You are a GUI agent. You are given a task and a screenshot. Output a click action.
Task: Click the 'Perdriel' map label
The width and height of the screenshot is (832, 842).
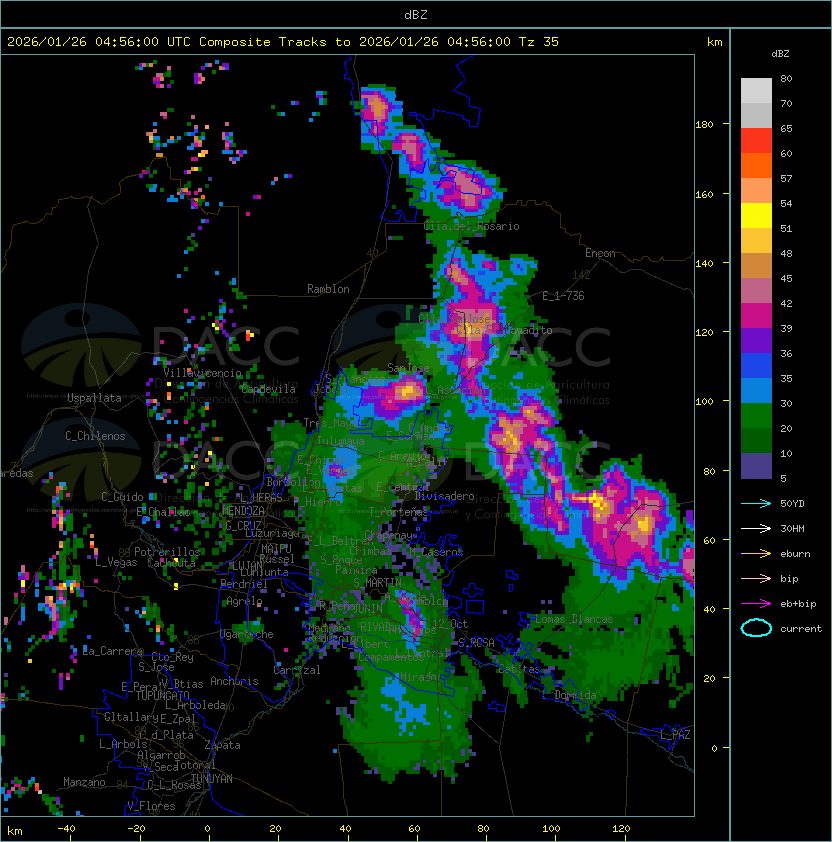click(x=244, y=584)
